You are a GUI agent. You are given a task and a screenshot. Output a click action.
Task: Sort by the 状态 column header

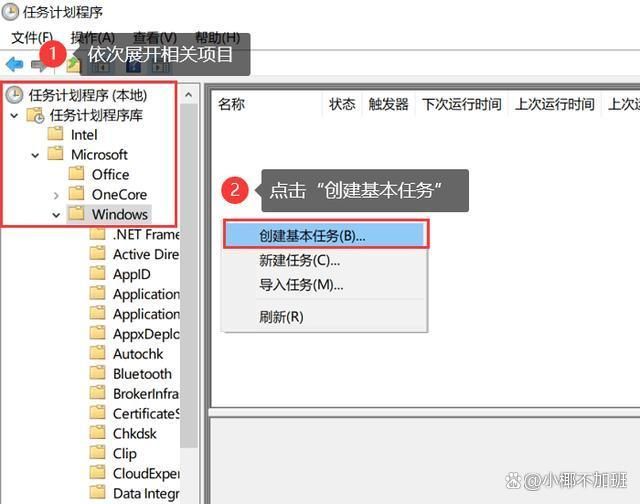point(342,104)
